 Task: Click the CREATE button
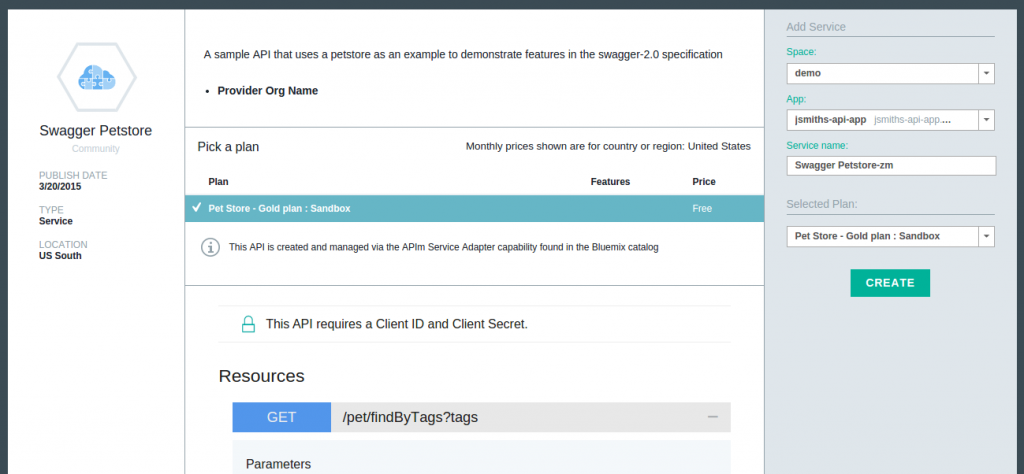click(x=889, y=283)
